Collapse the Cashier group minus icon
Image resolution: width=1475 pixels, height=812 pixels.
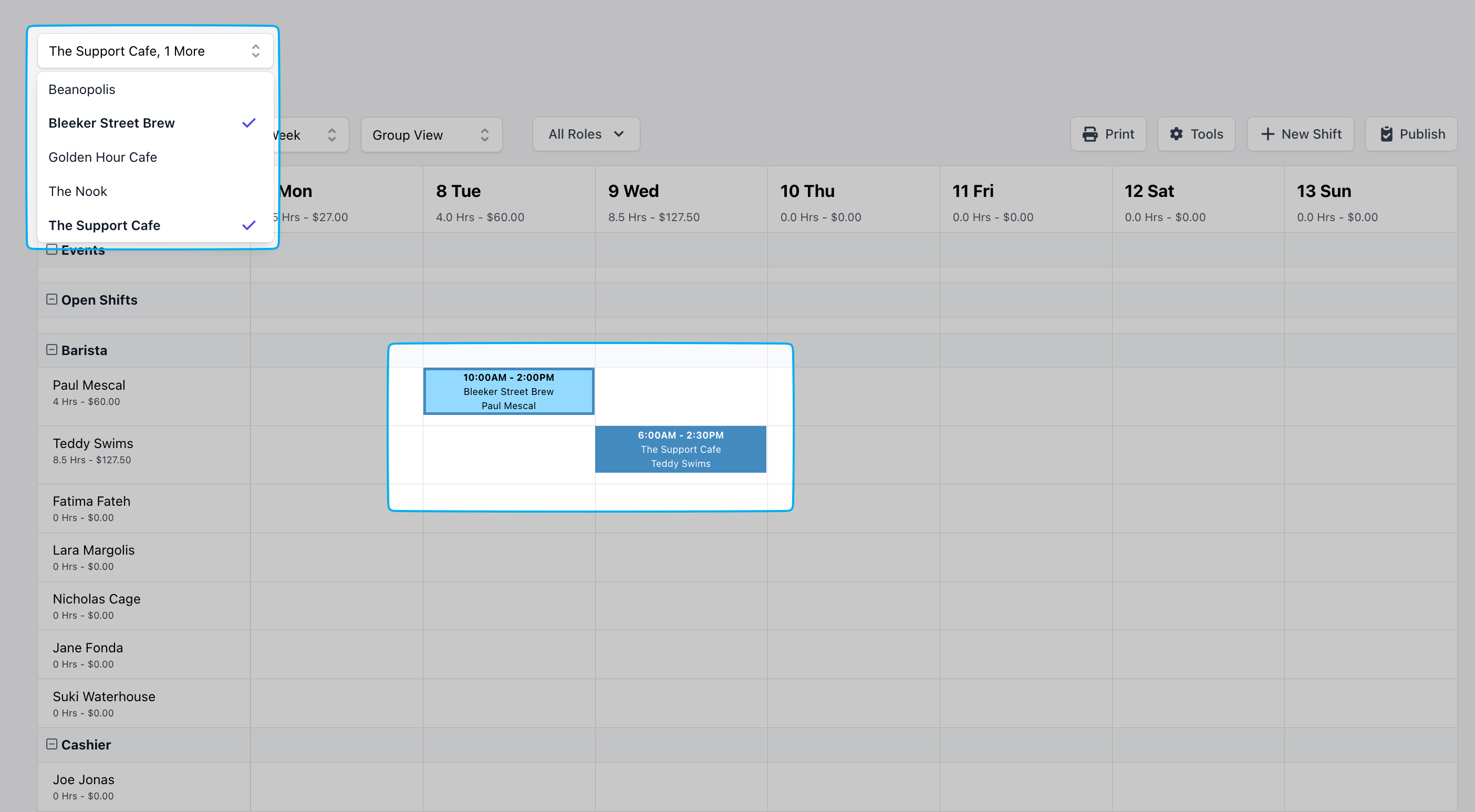pos(51,744)
